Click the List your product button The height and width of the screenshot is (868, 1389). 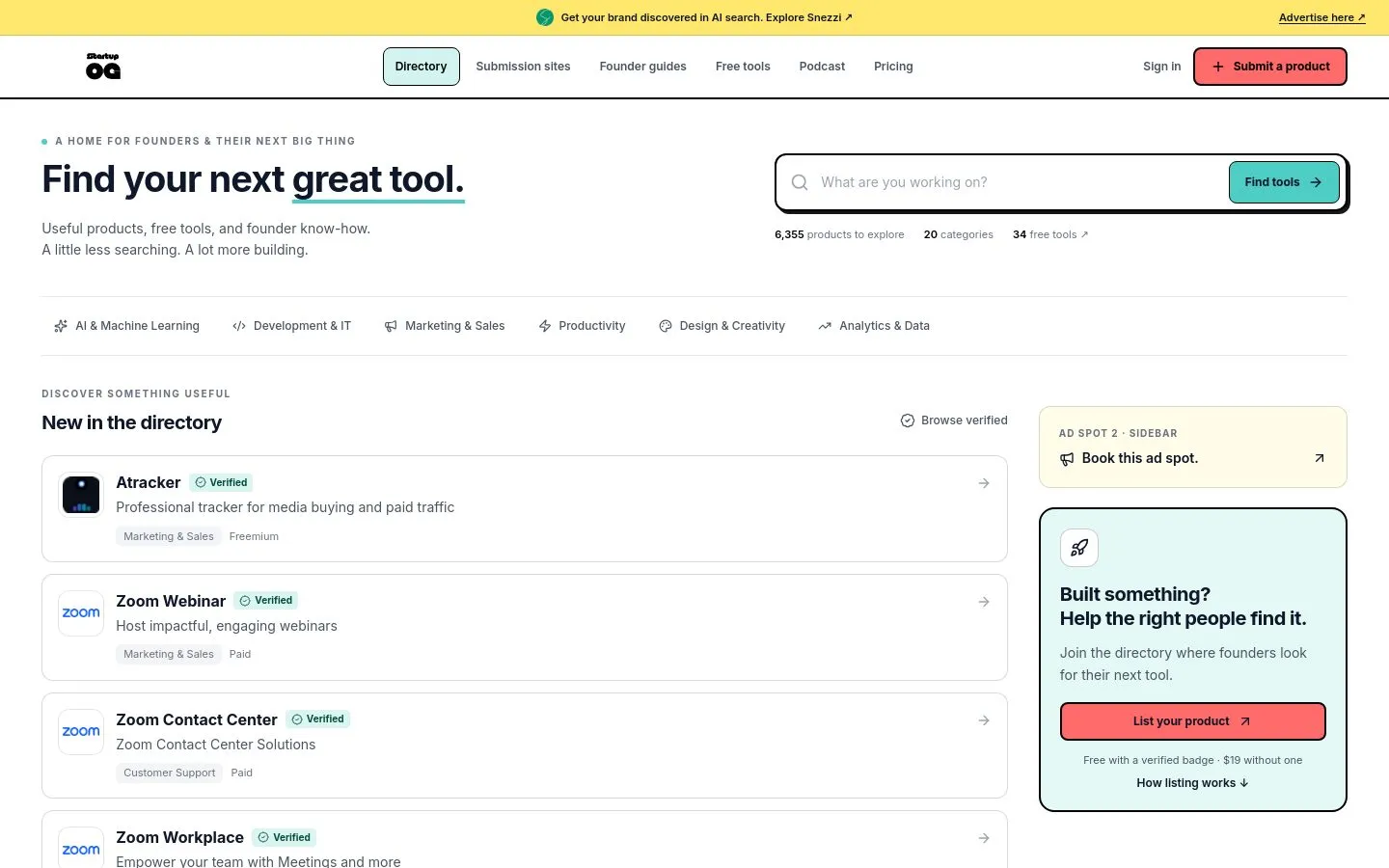[1193, 721]
